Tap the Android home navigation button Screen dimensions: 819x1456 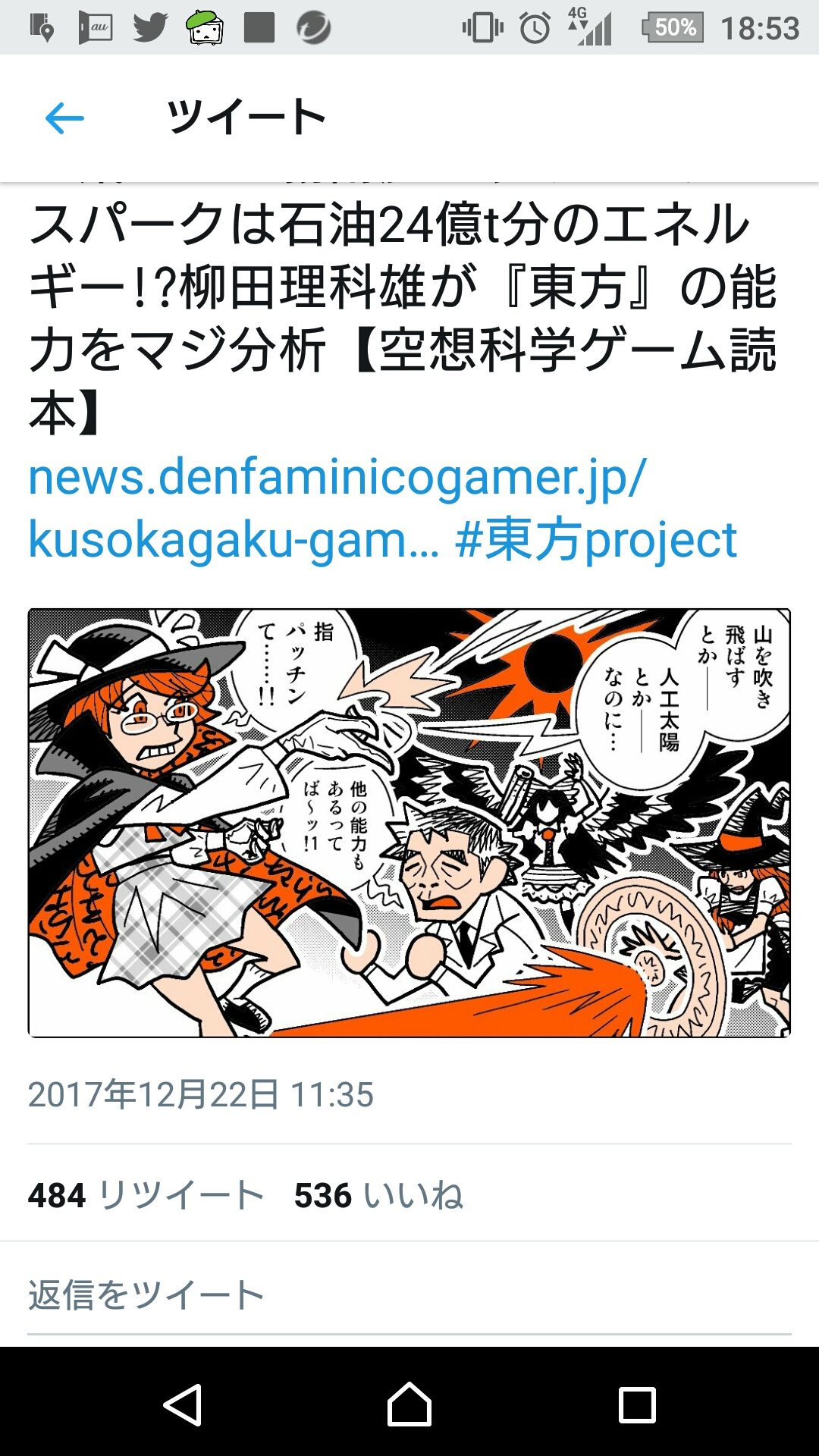tap(409, 1404)
